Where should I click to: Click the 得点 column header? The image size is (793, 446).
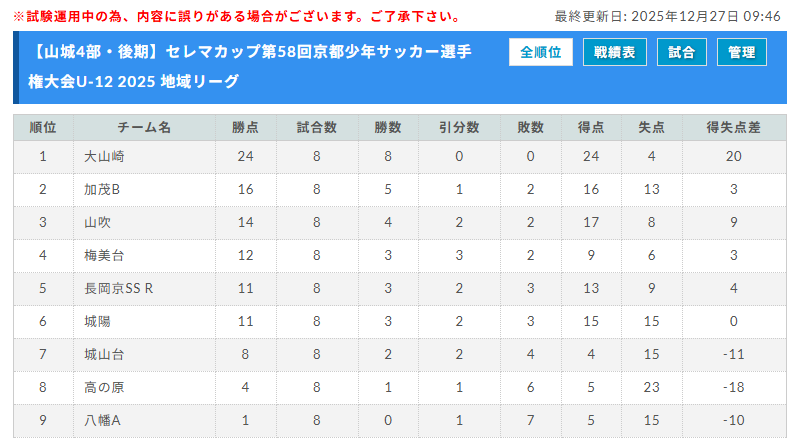tap(590, 127)
